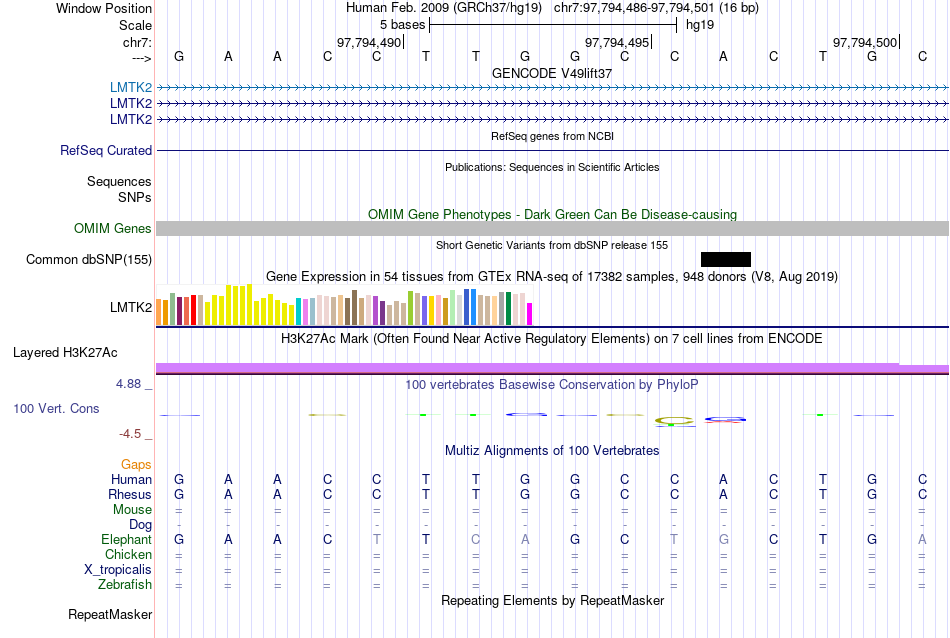The width and height of the screenshot is (950, 638).
Task: Open the GTEx Gene Expression in 54 tissues title
Action: click(x=552, y=277)
